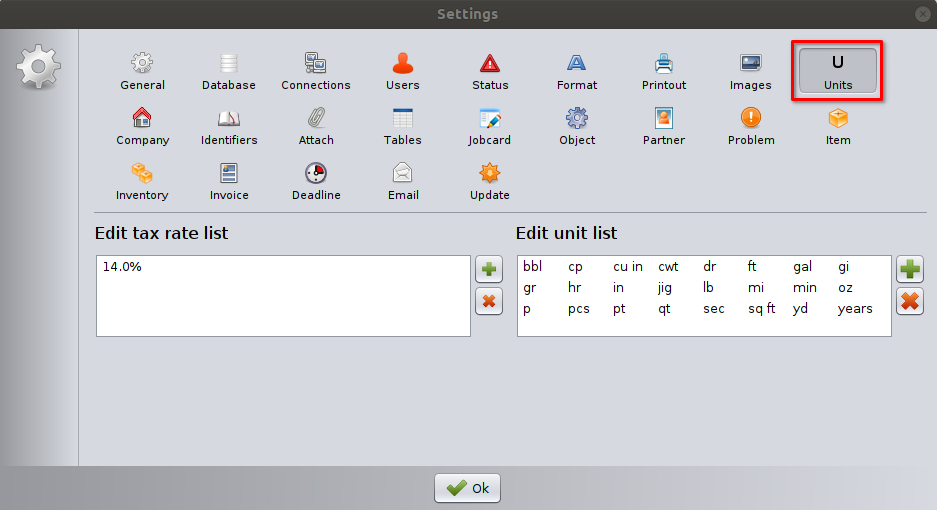The image size is (937, 510).
Task: Select the 14.0% tax rate entry
Action: [x=122, y=267]
